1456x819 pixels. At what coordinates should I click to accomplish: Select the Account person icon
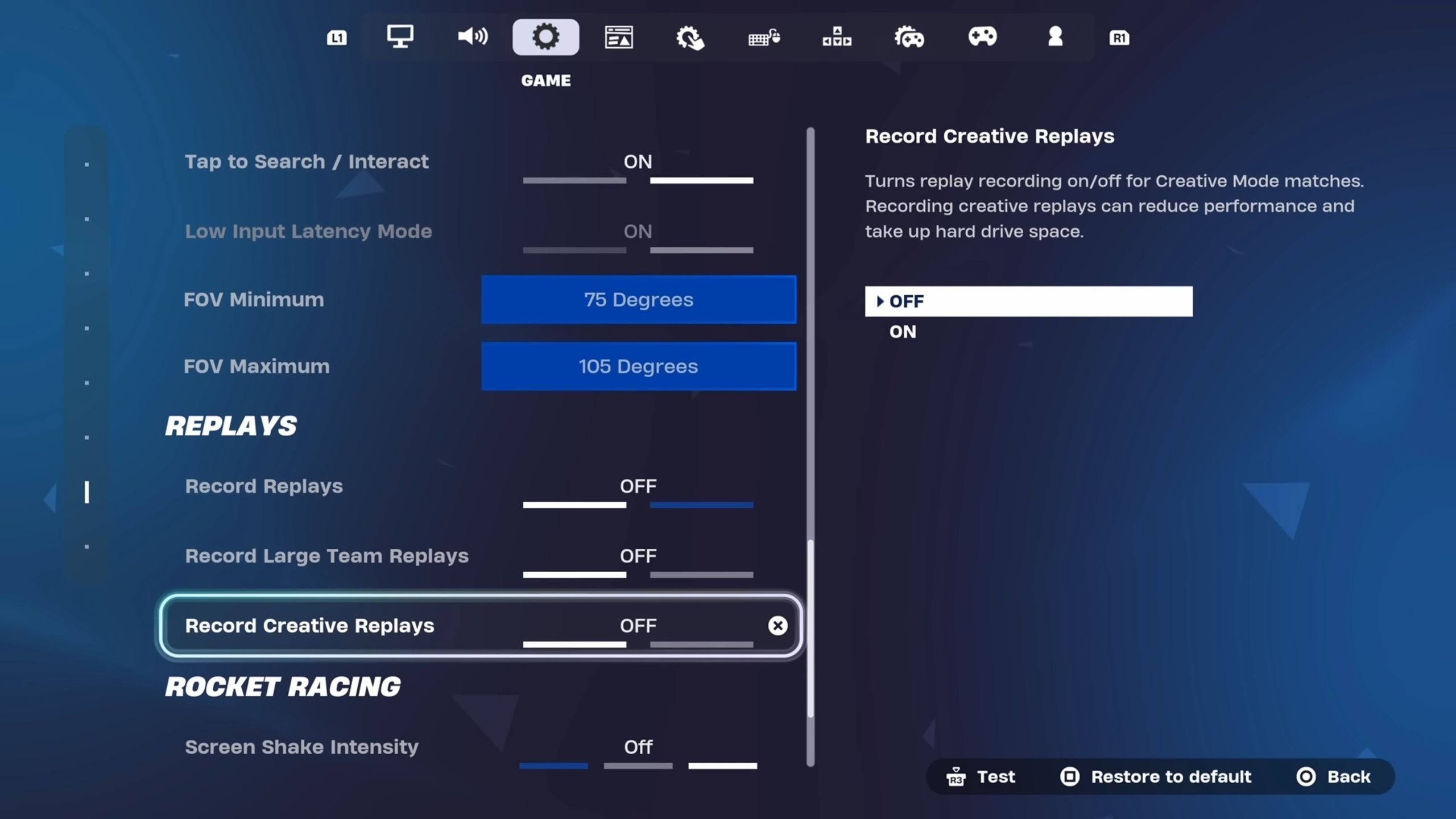pos(1056,36)
